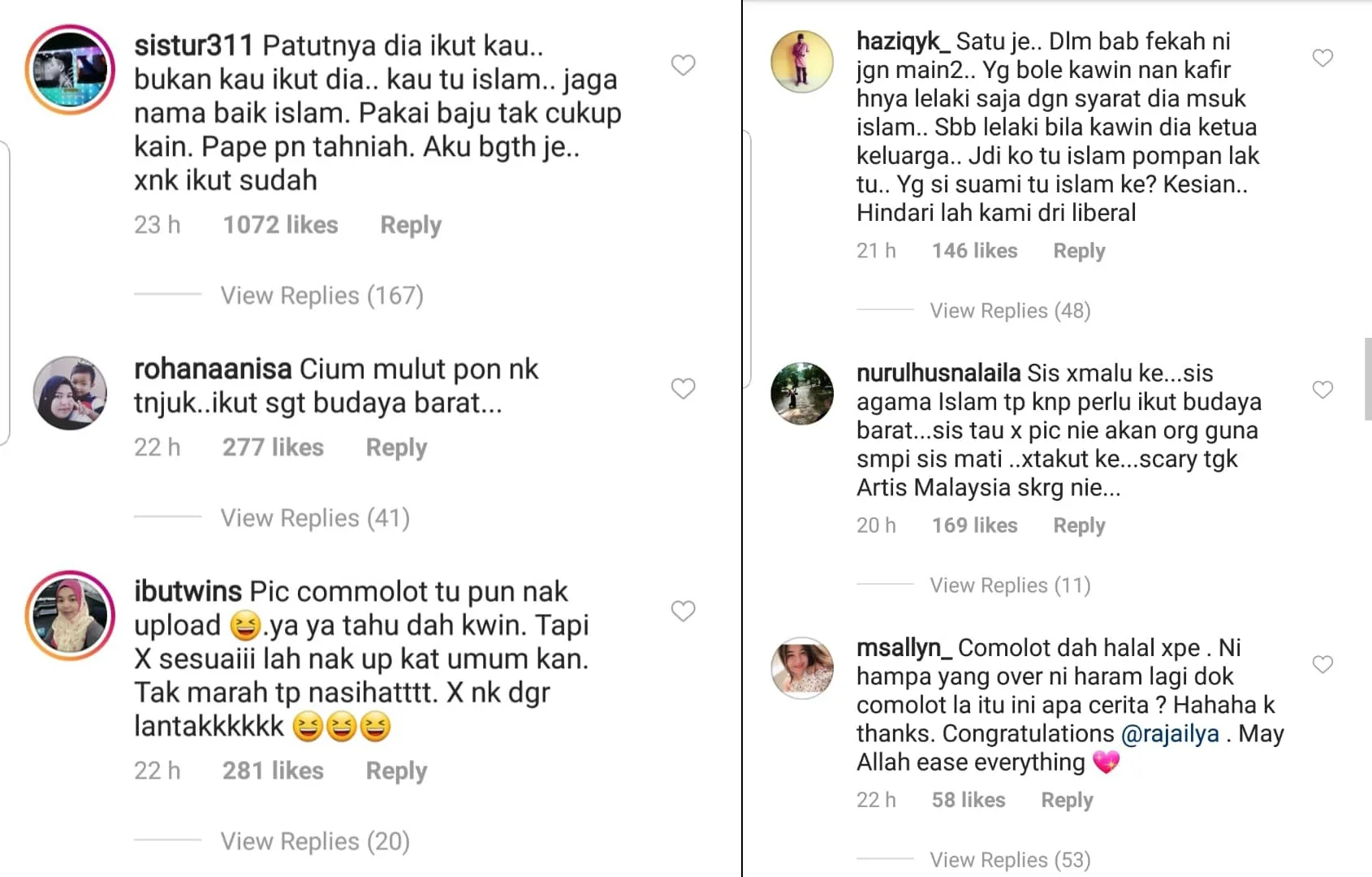Viewport: 1372px width, 877px height.
Task: View ibutwins' story avatar
Action: point(70,615)
